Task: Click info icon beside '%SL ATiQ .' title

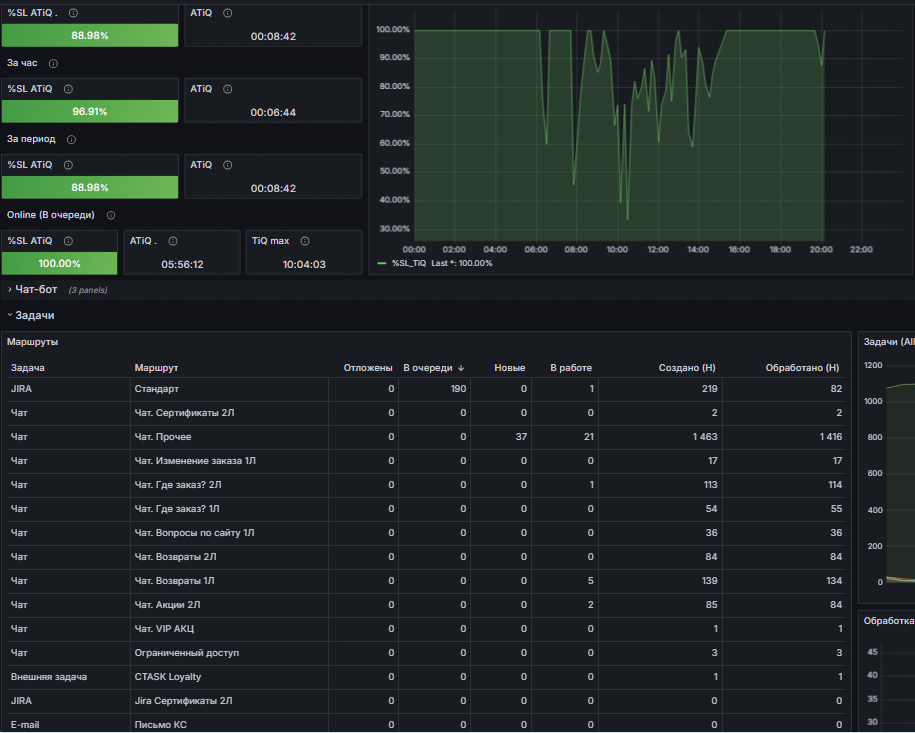Action: click(x=74, y=13)
